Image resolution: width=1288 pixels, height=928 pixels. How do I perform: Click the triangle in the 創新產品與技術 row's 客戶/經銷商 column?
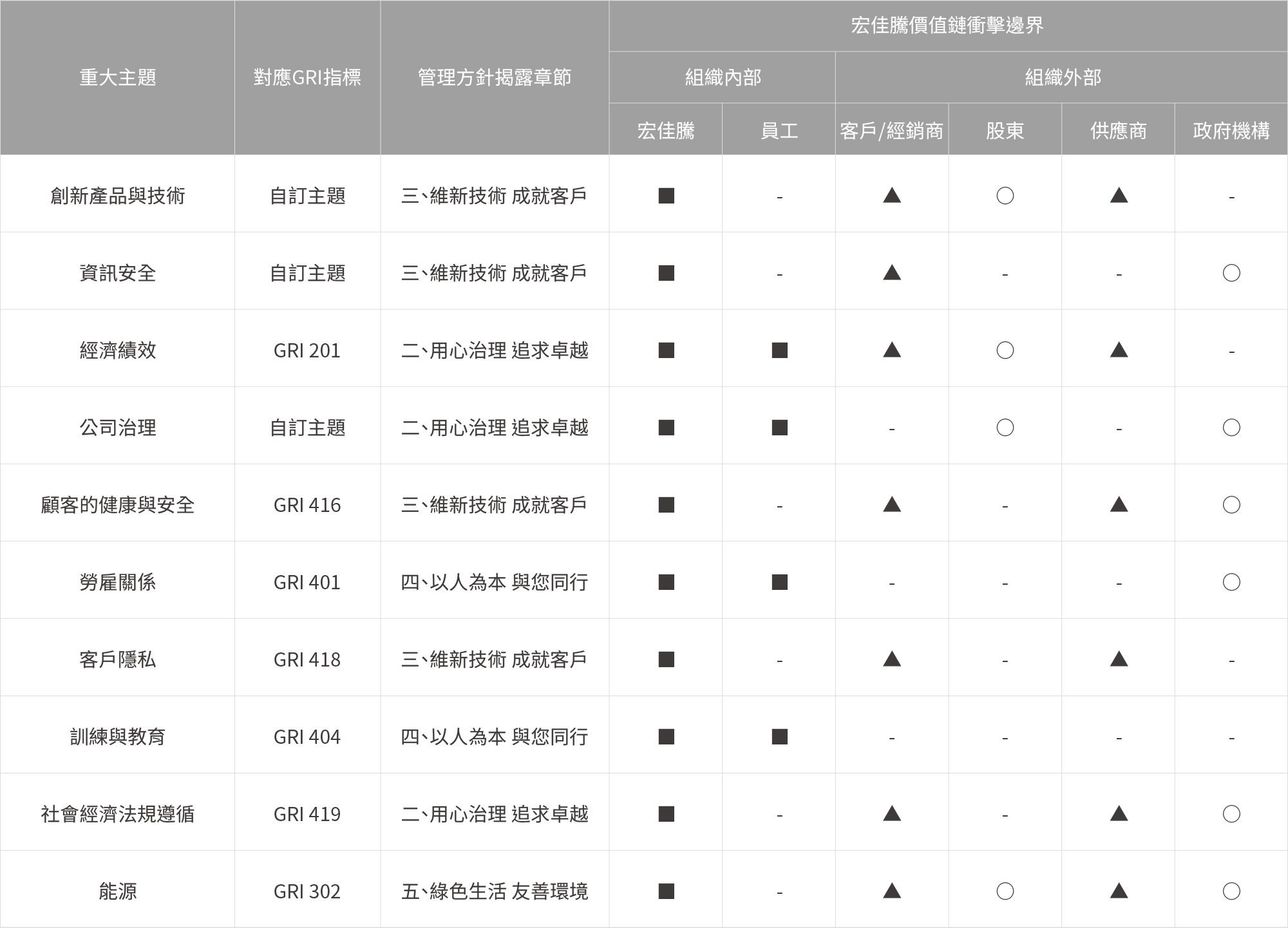[x=892, y=195]
